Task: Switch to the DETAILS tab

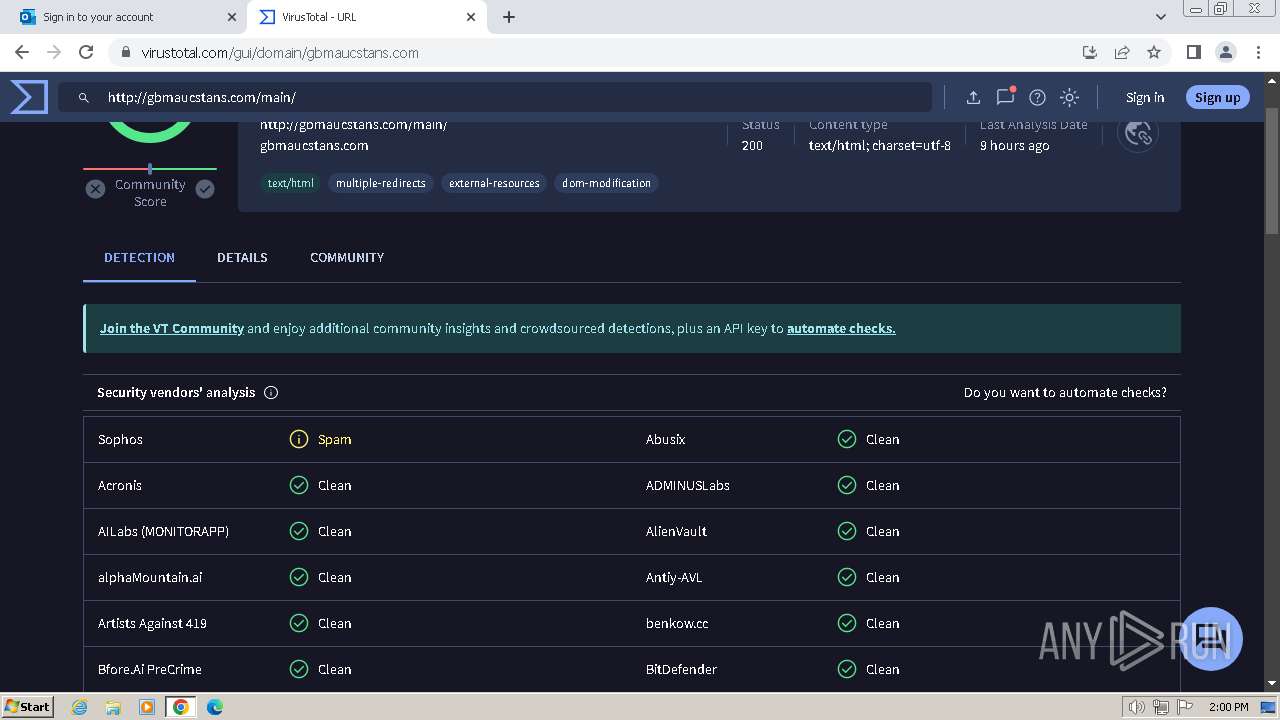Action: 242,257
